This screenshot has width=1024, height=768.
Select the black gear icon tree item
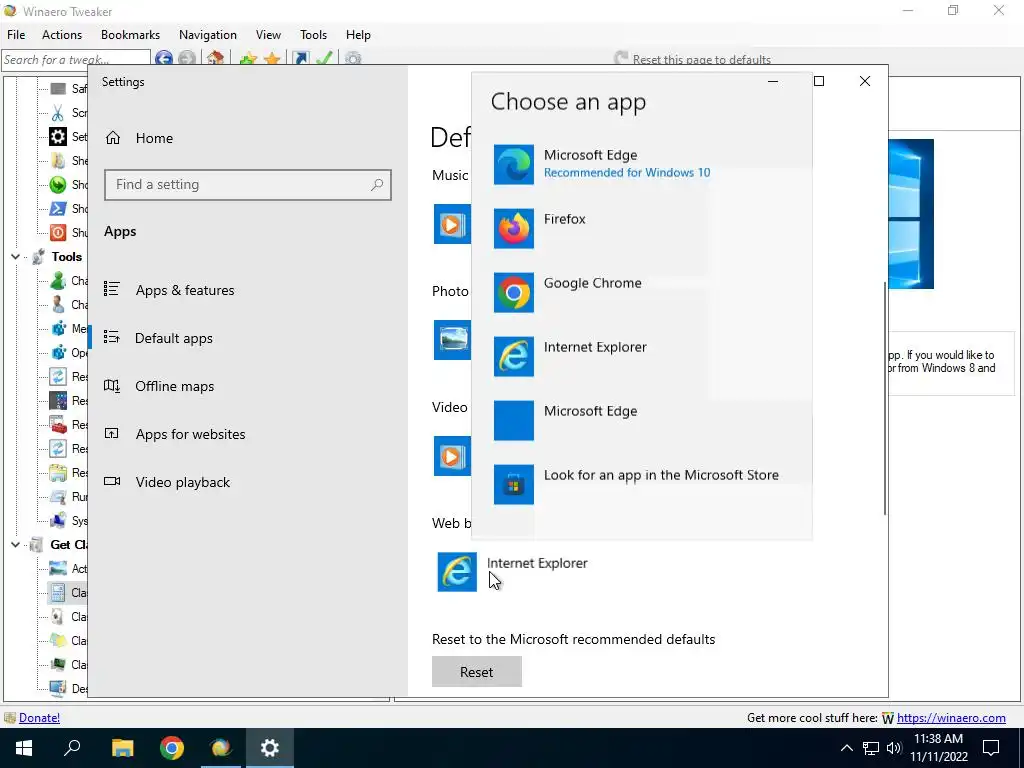pos(58,136)
